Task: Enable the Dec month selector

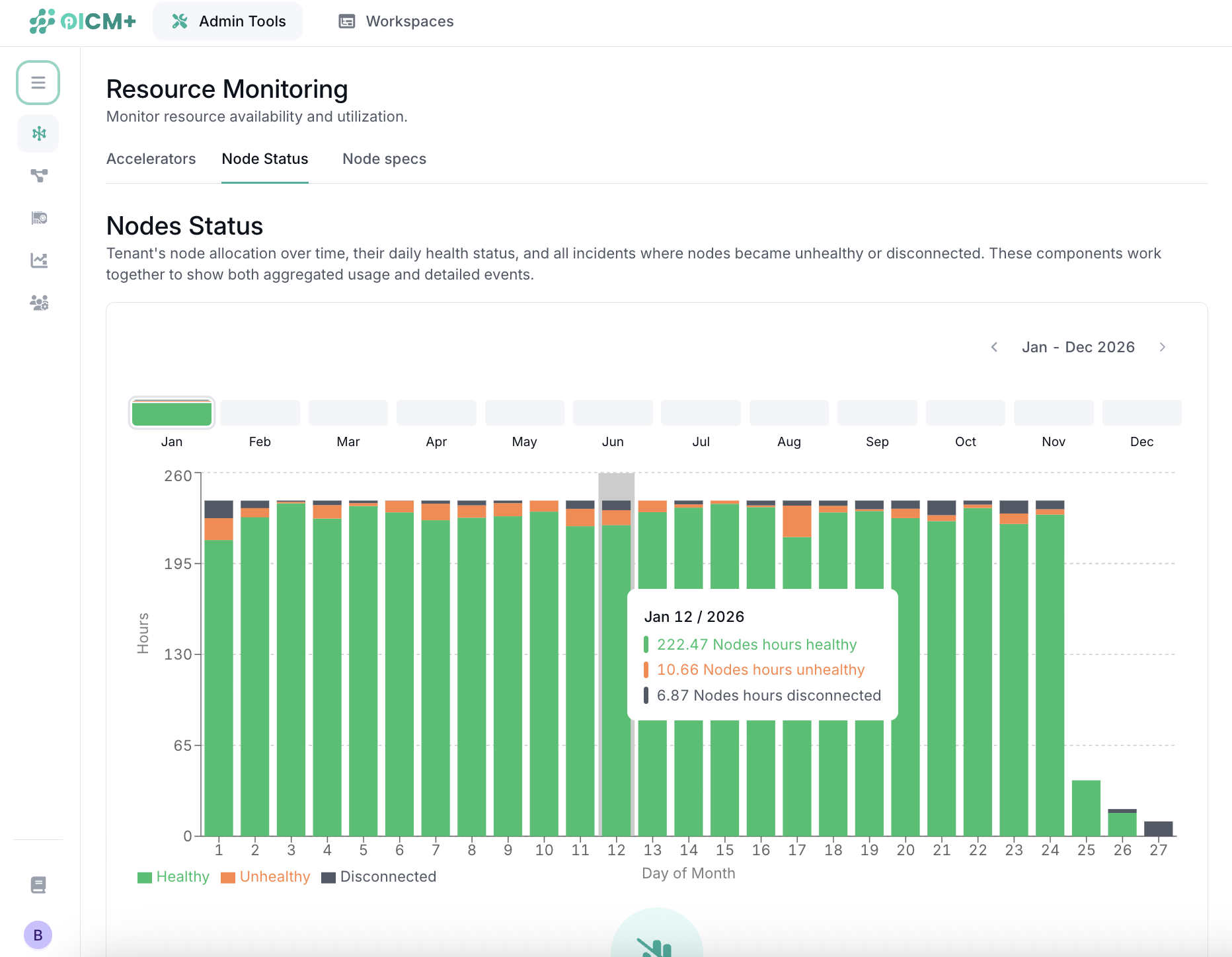Action: [x=1141, y=412]
